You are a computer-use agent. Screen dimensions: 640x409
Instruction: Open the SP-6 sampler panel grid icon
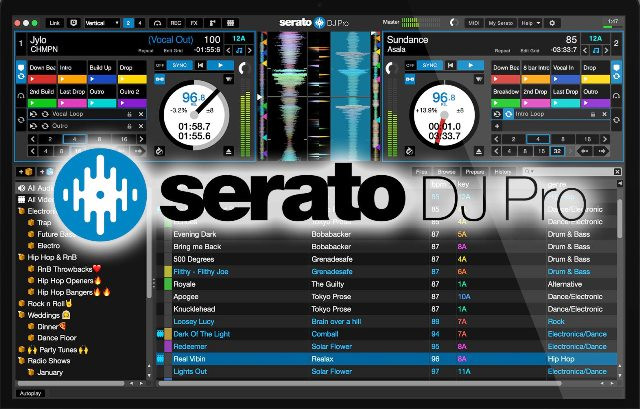coord(231,23)
